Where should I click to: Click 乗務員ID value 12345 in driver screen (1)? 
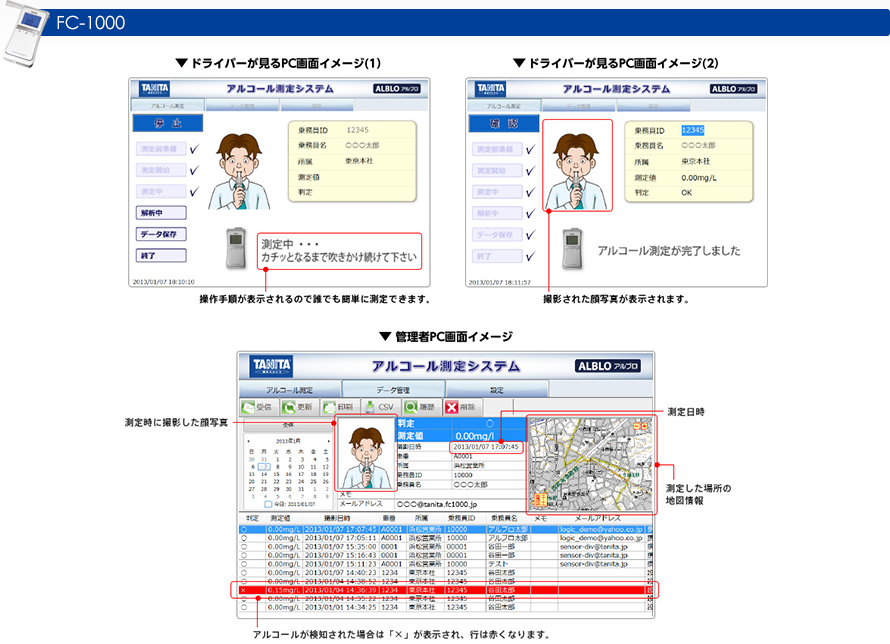click(358, 130)
